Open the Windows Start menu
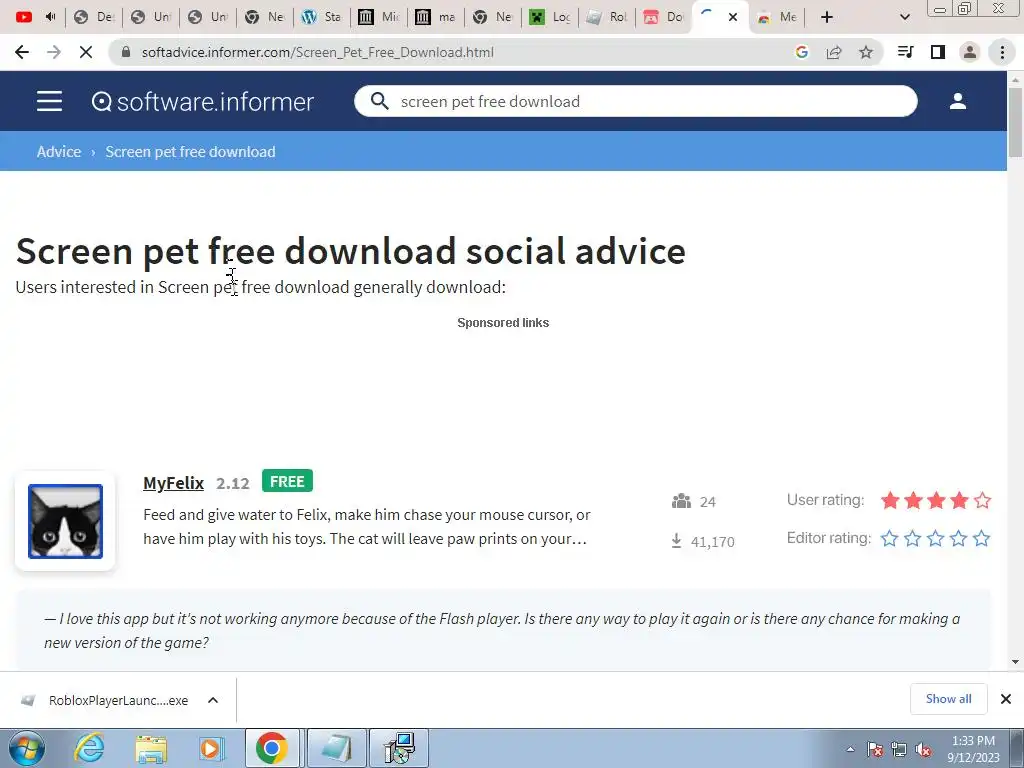The image size is (1024, 768). 26,748
